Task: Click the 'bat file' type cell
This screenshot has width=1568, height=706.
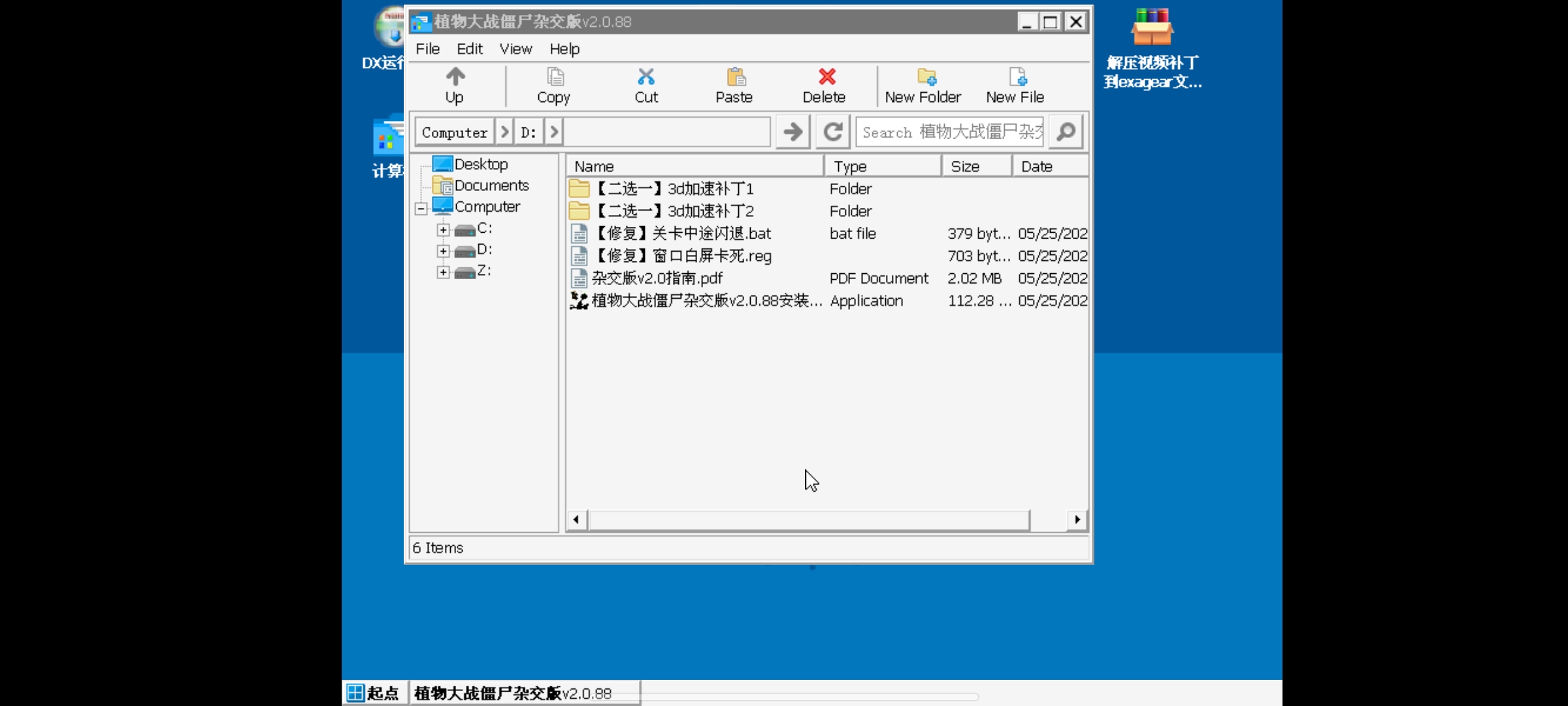Action: click(x=853, y=233)
